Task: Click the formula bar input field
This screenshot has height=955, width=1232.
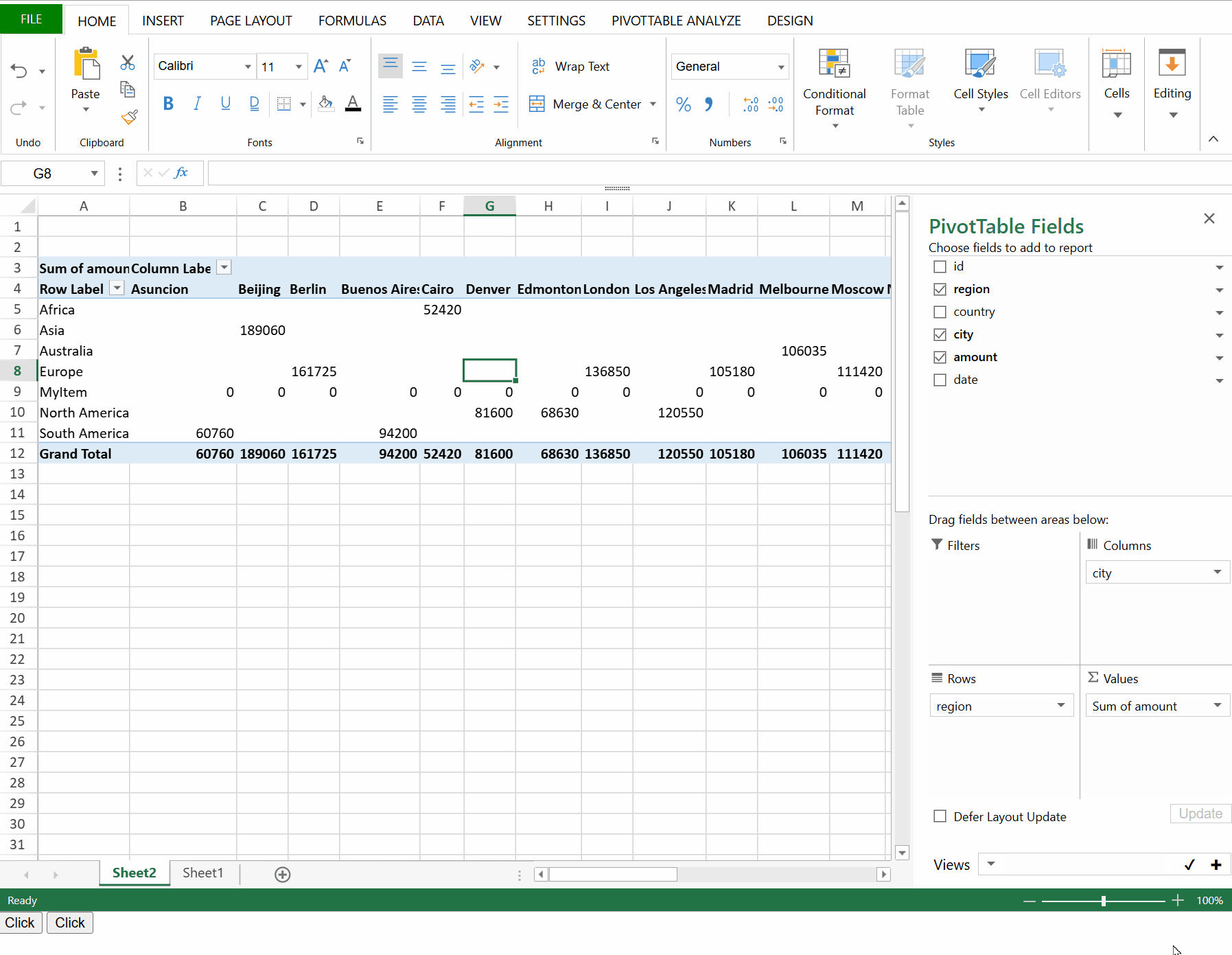Action: (719, 173)
